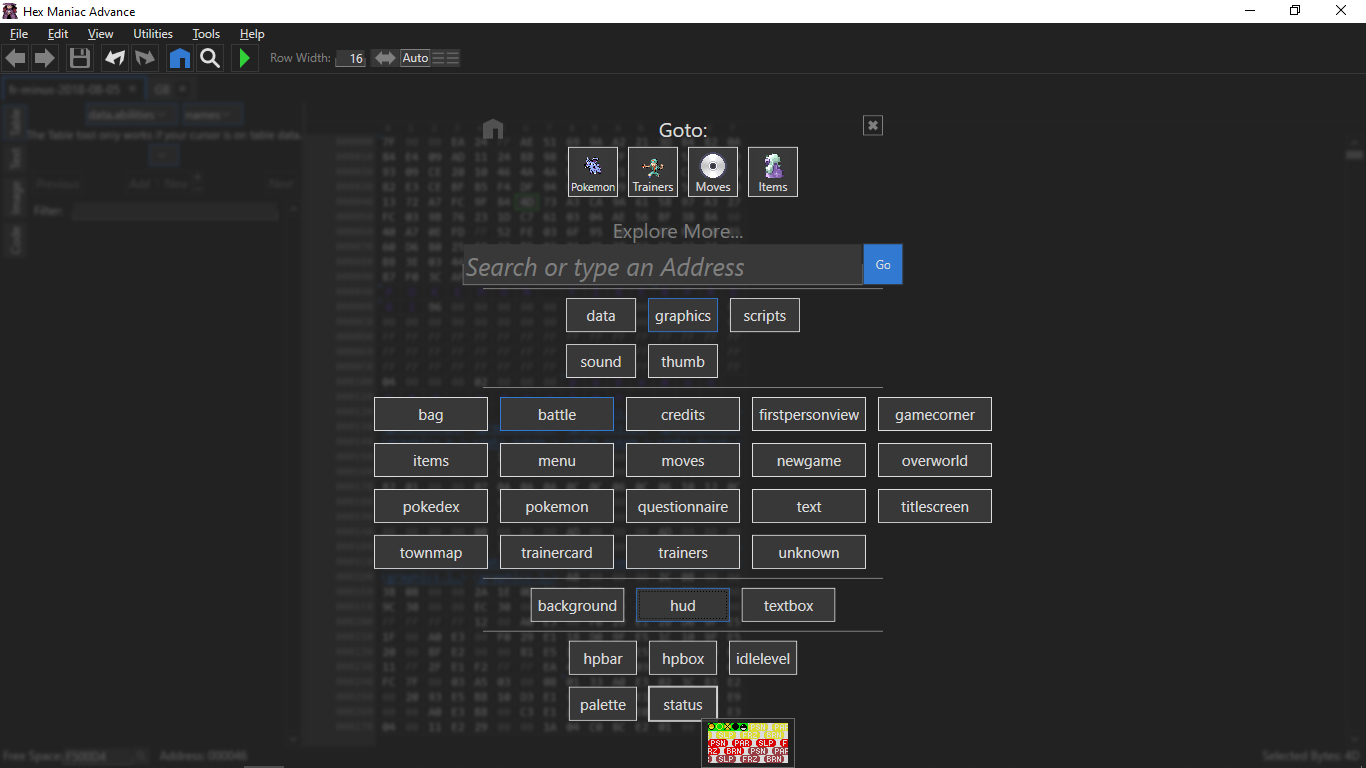Click the blue Home goto icon

click(x=180, y=58)
